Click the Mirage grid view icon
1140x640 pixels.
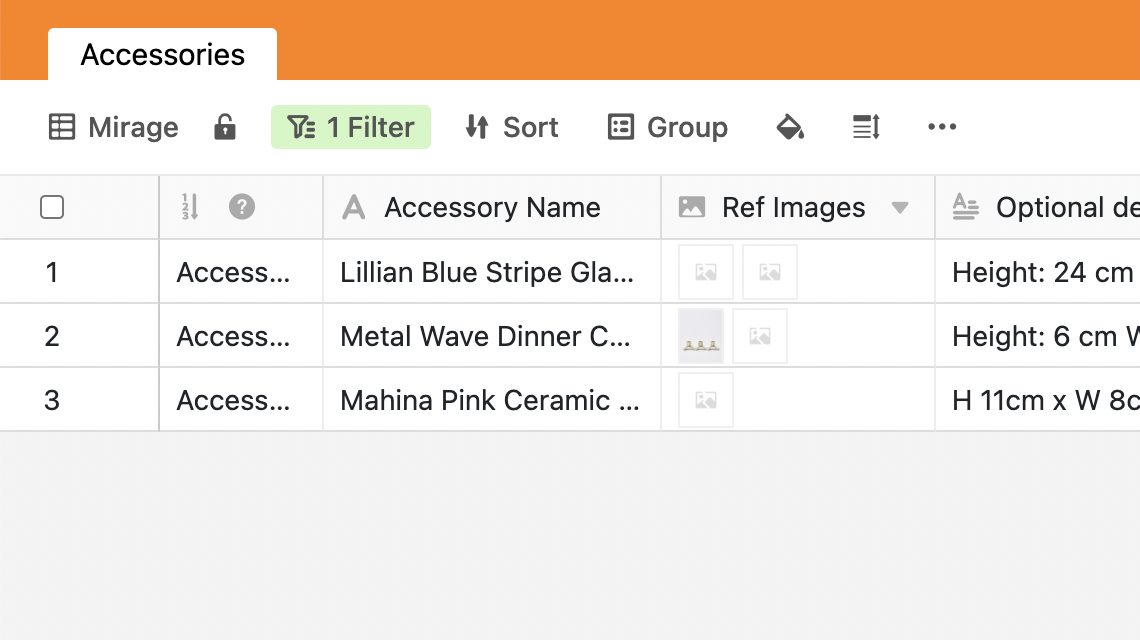click(62, 127)
